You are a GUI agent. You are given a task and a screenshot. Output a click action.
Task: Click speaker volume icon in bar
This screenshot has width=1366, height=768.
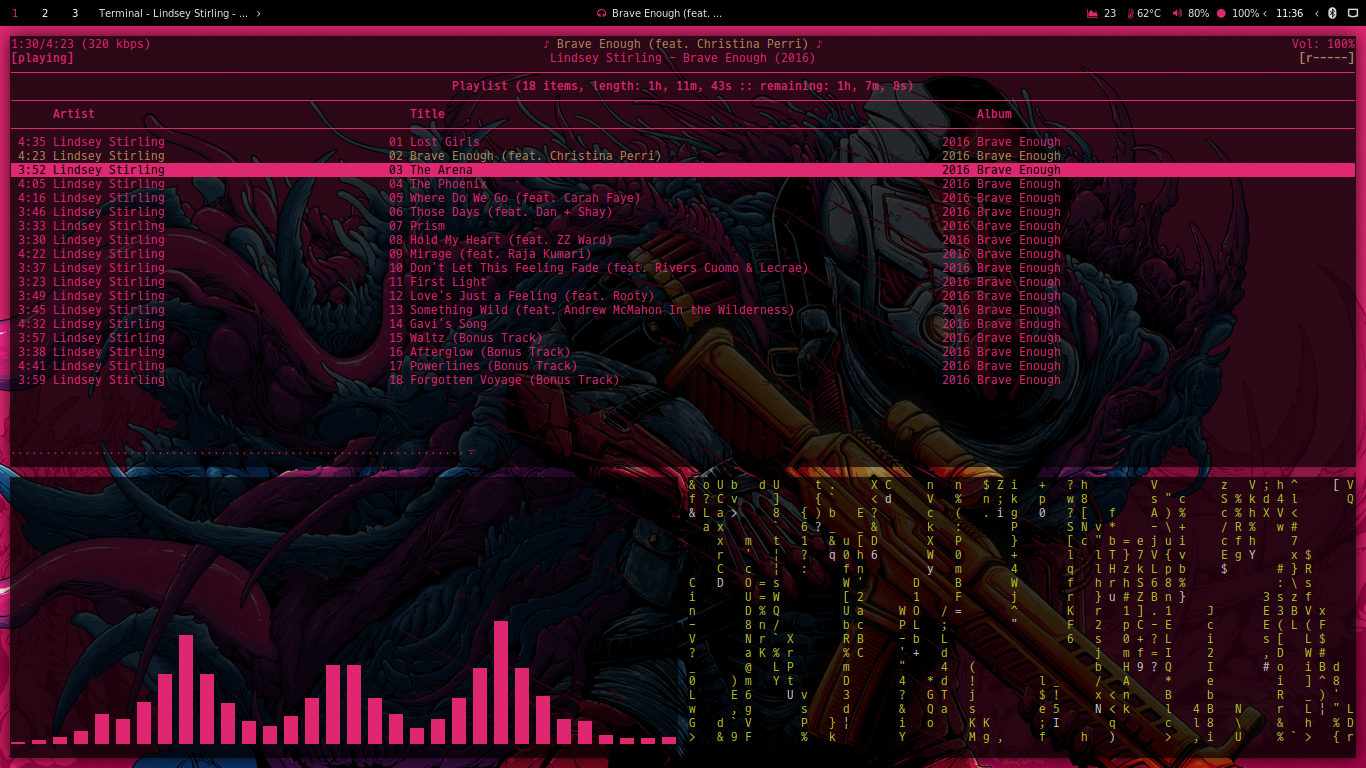1177,13
